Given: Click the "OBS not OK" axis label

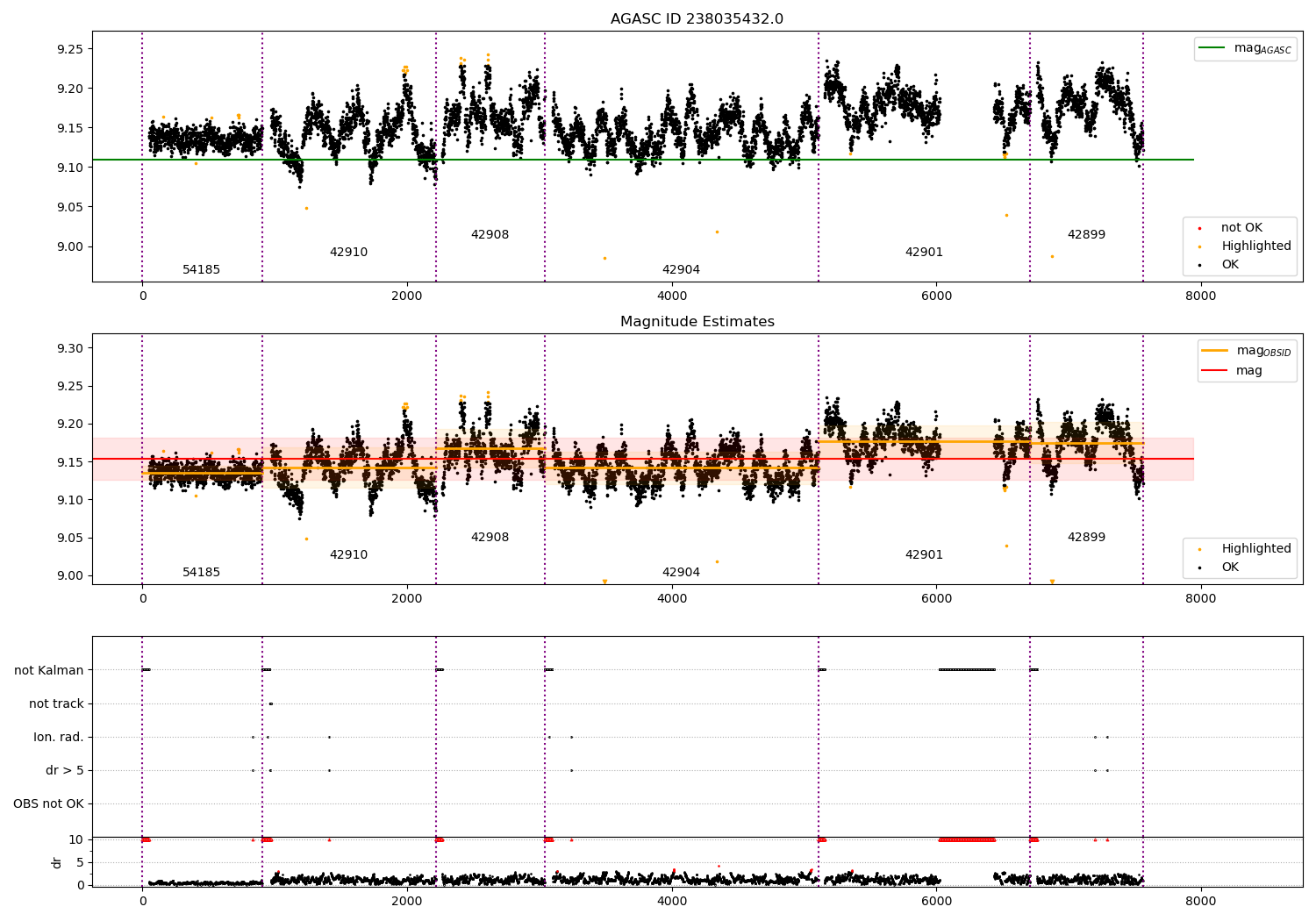Looking at the screenshot, I should click(x=48, y=804).
